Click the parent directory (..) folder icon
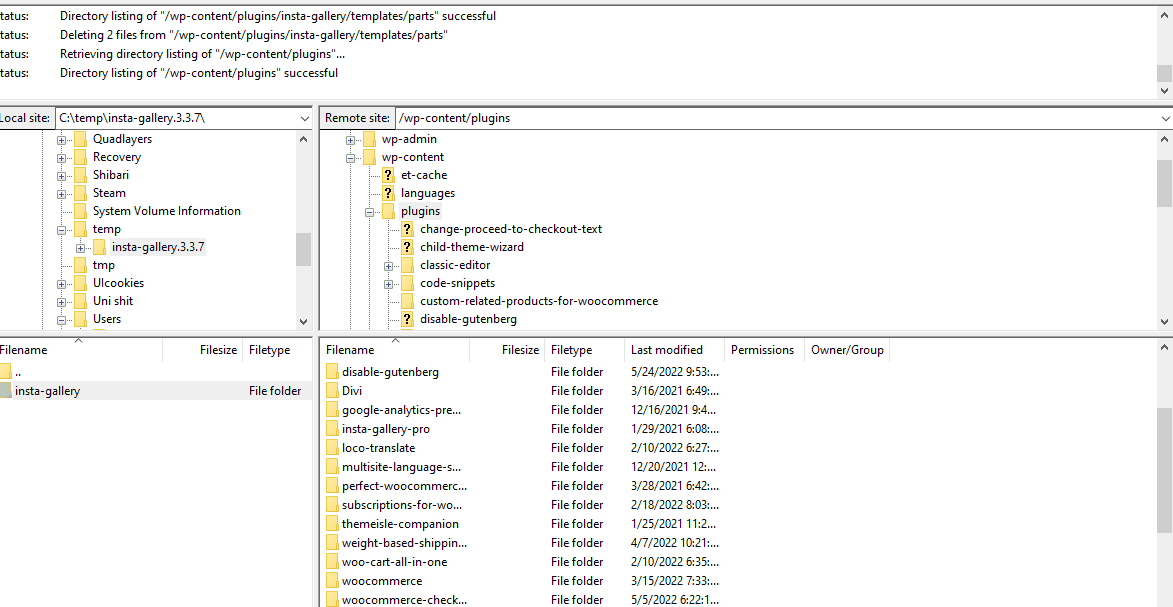 pos(5,371)
